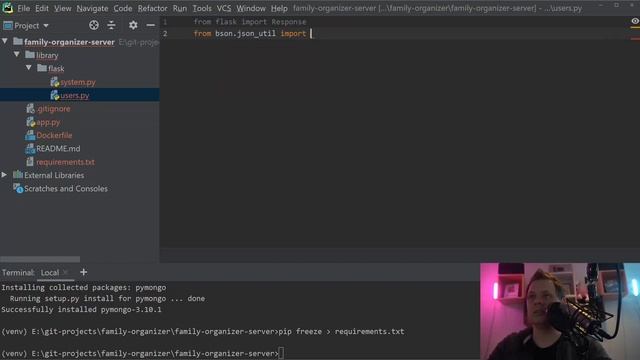Place cursor on line 2 of code
The image size is (640, 360).
point(311,33)
